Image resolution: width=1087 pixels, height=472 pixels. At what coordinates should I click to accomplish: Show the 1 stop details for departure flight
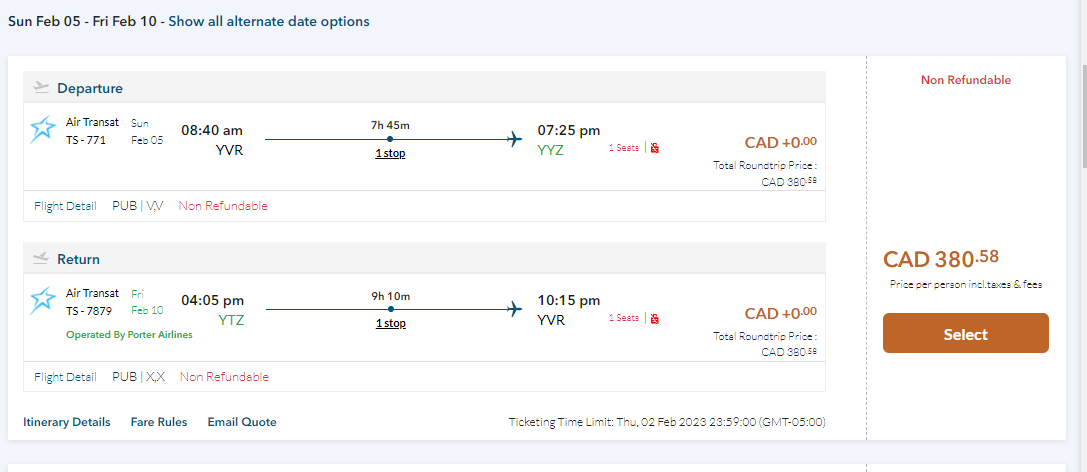[390, 154]
